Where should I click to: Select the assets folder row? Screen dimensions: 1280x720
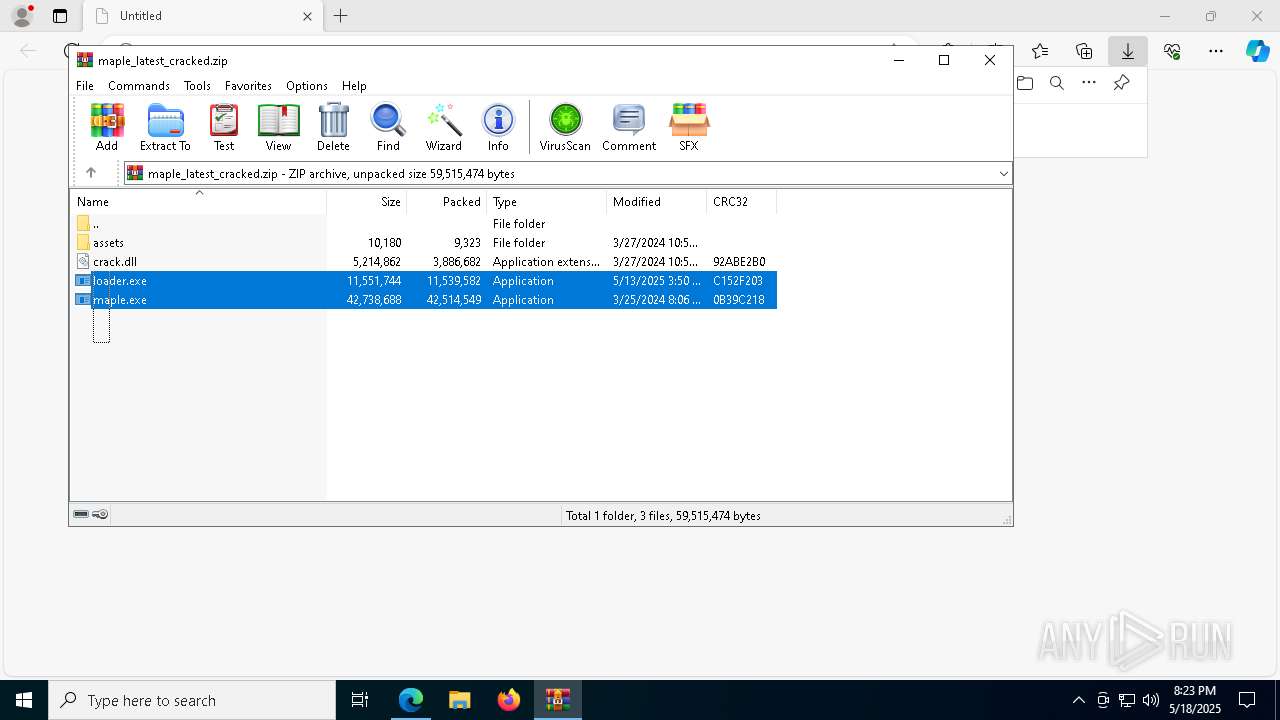[x=423, y=242]
